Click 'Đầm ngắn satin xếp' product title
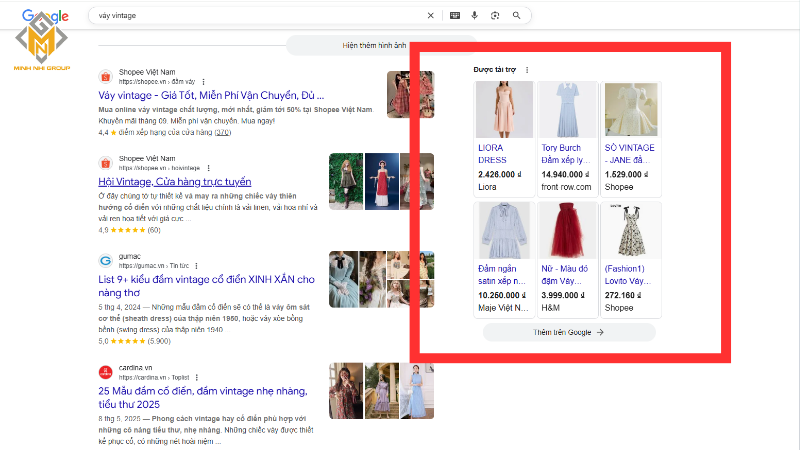This screenshot has height=450, width=800. [502, 274]
